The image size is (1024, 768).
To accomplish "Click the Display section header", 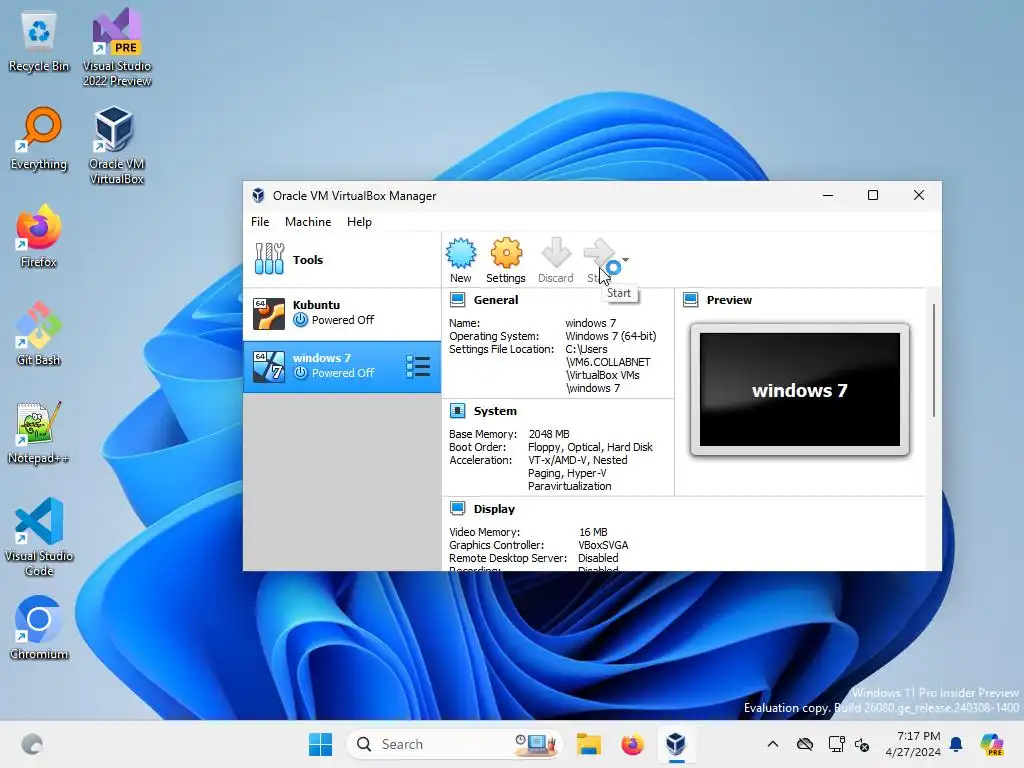I will [494, 509].
